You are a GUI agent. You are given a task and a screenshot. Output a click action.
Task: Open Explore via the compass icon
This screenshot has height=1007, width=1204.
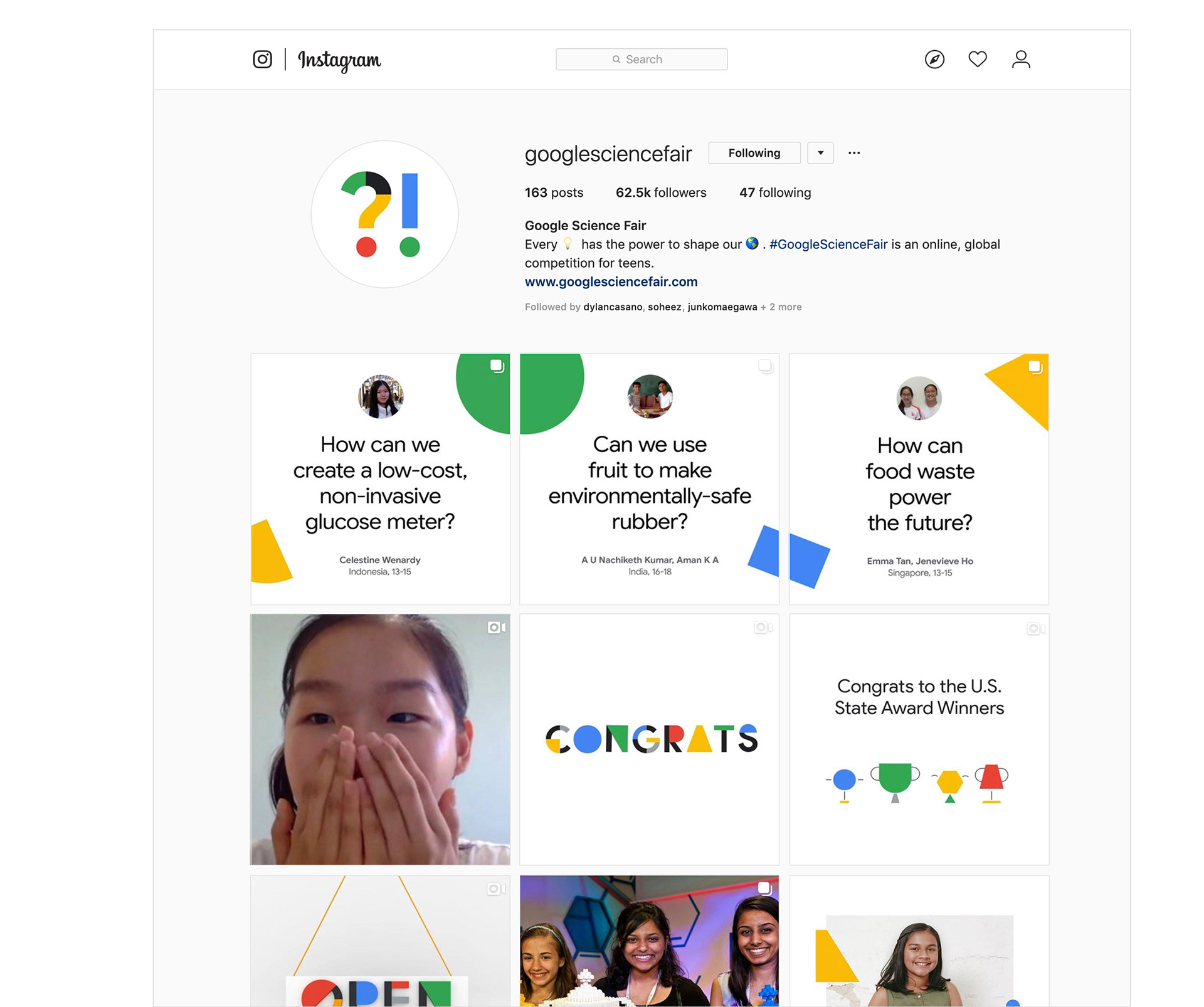pos(934,60)
